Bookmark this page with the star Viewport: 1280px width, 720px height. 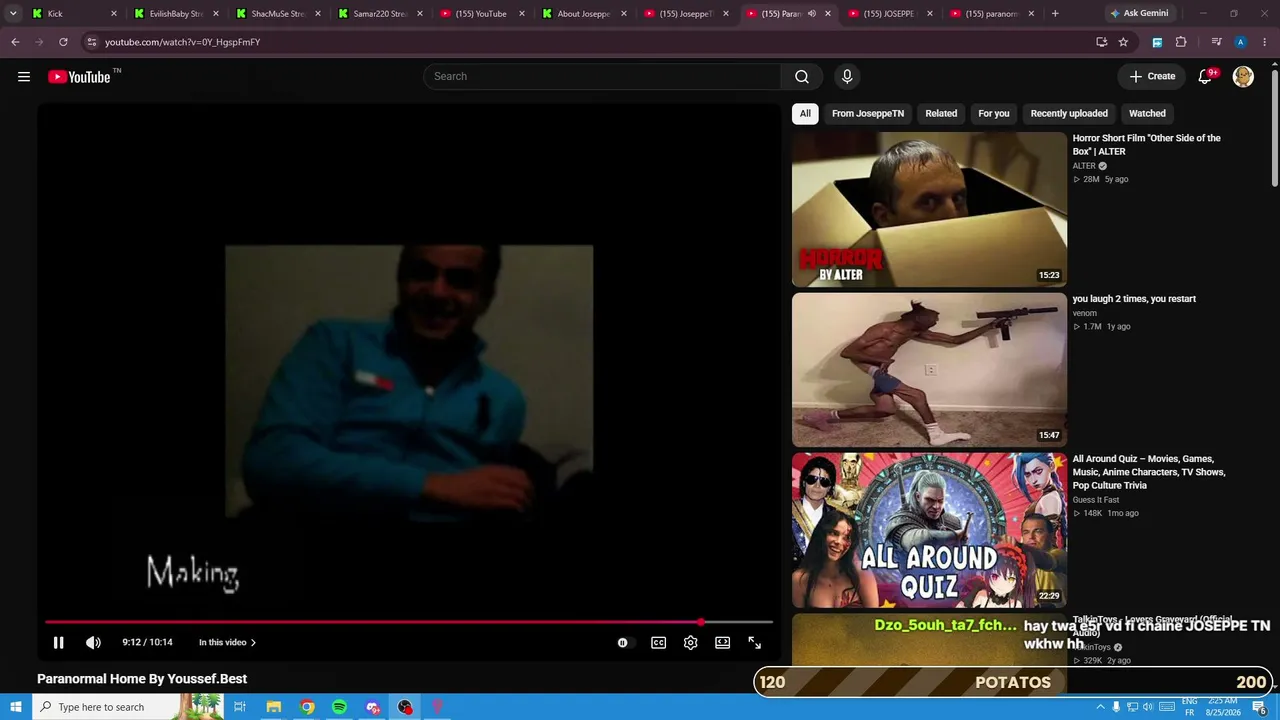1123,42
